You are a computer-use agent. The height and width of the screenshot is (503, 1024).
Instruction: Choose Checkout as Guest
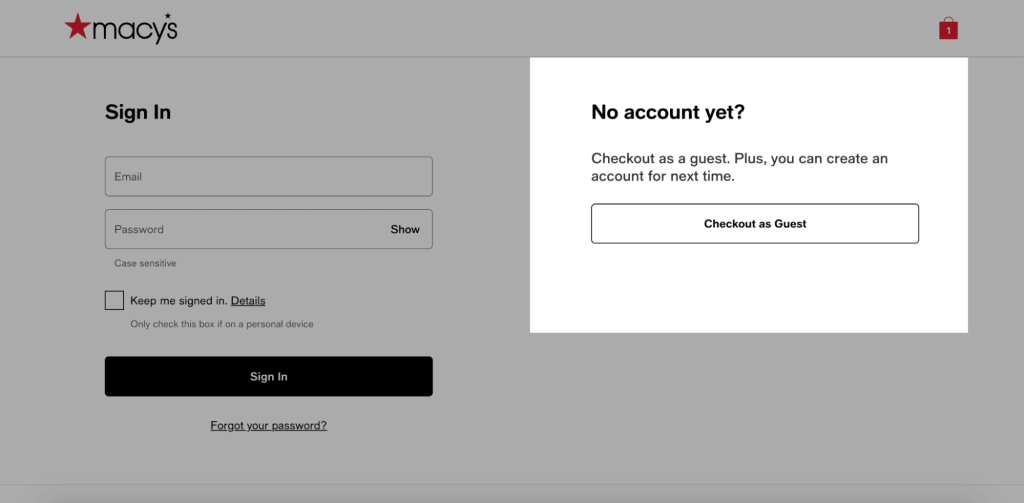[x=754, y=223]
